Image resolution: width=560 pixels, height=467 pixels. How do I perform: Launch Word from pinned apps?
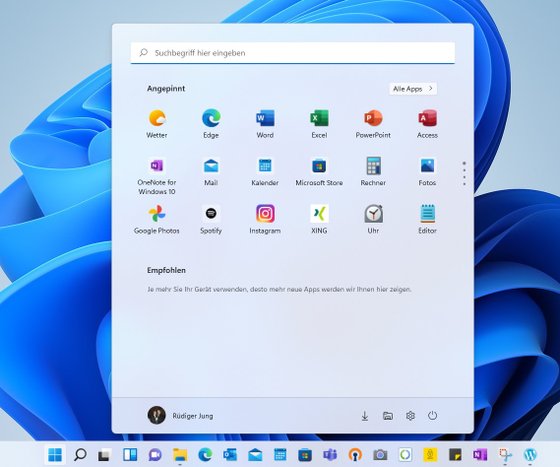265,124
